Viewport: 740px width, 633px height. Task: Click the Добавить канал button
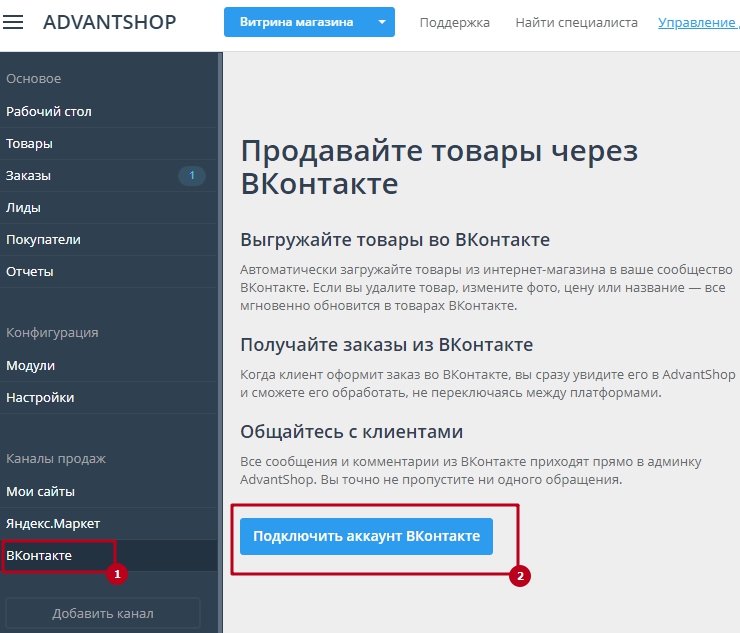(x=103, y=614)
